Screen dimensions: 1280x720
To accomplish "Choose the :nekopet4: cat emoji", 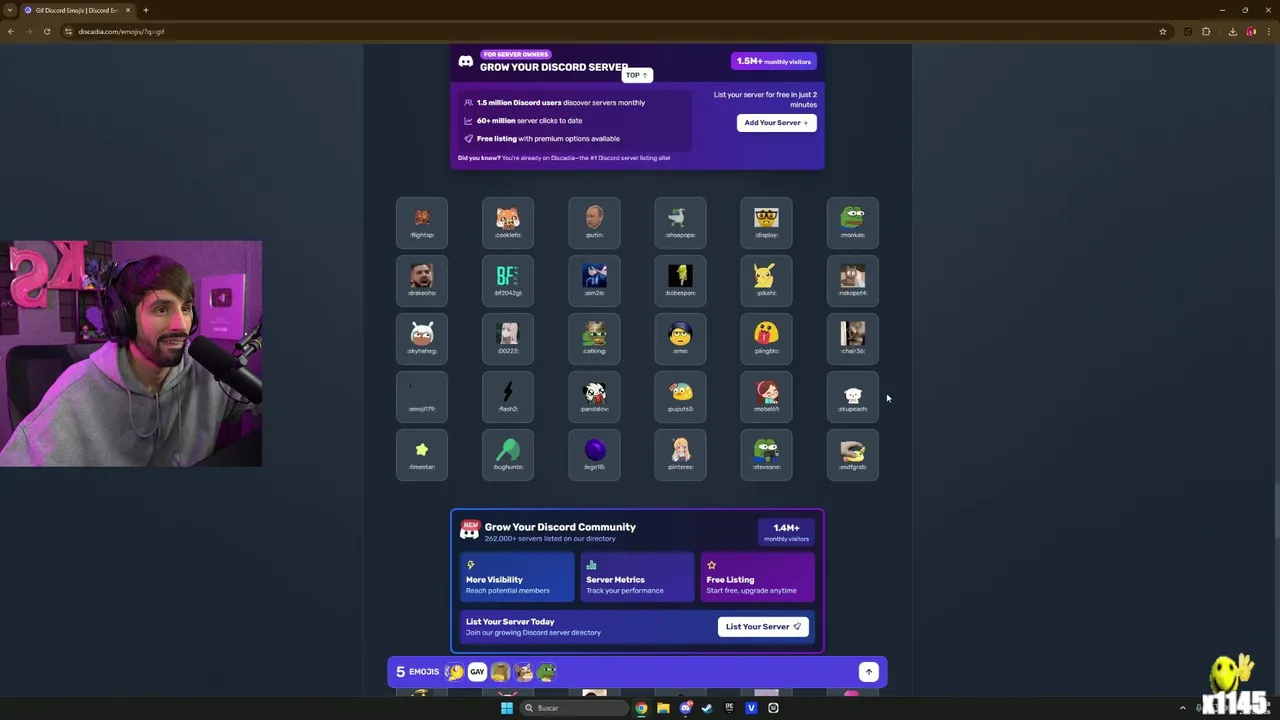I will pyautogui.click(x=853, y=281).
